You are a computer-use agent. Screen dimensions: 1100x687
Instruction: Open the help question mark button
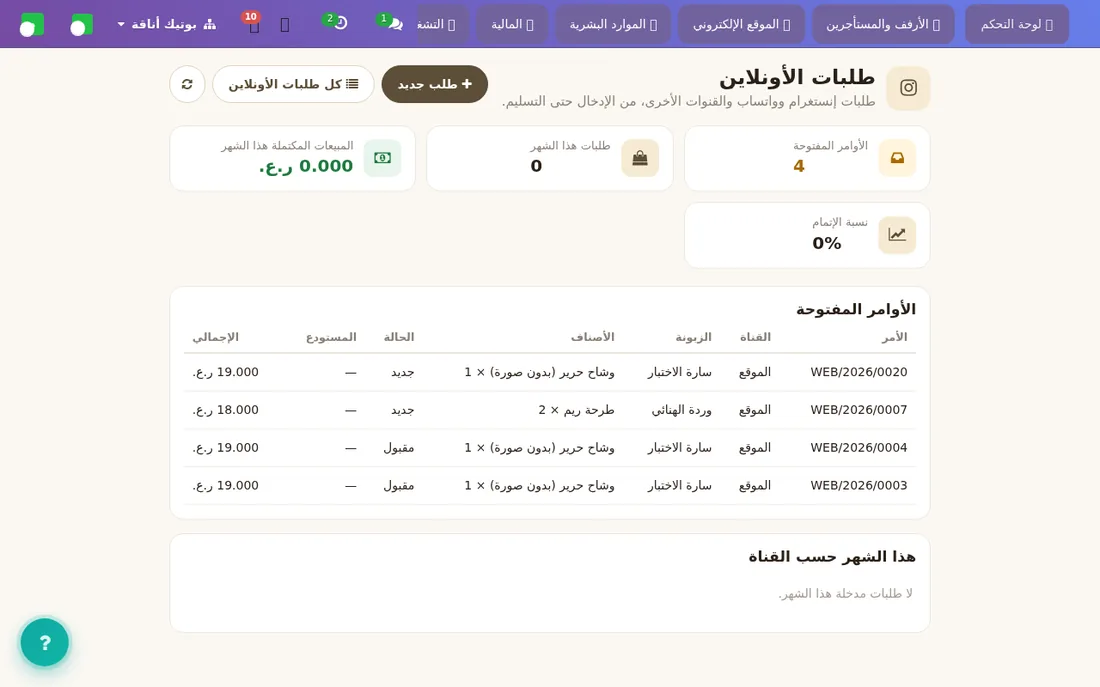click(x=45, y=642)
